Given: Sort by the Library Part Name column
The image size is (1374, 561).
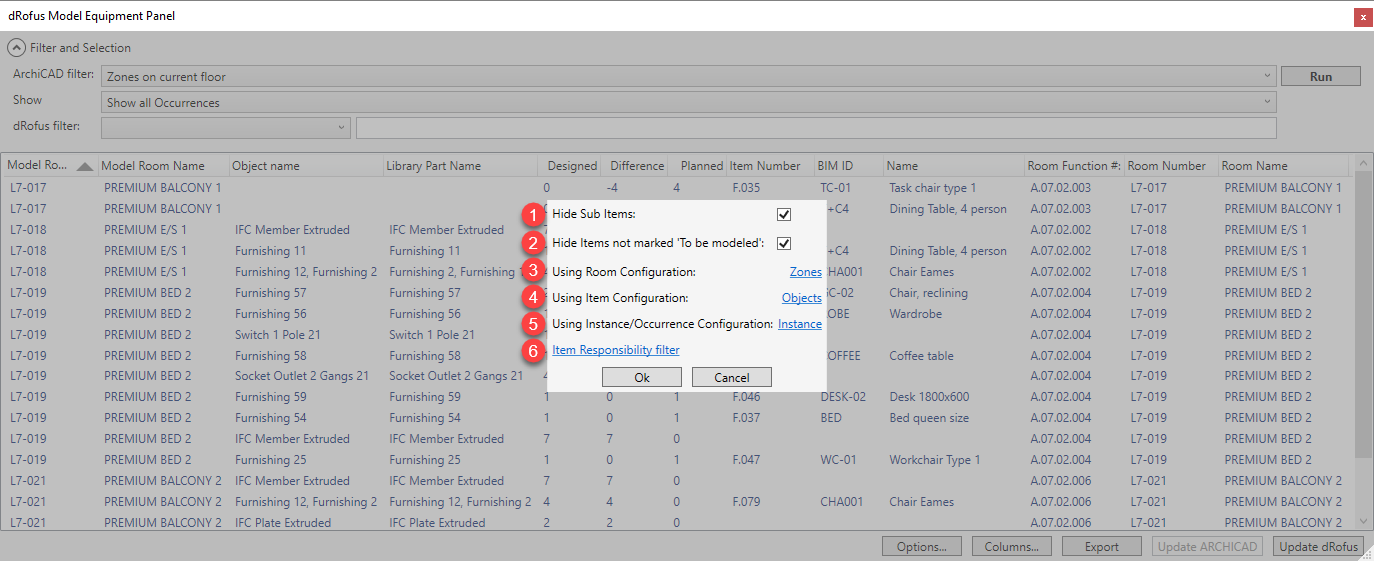Looking at the screenshot, I should pyautogui.click(x=434, y=166).
